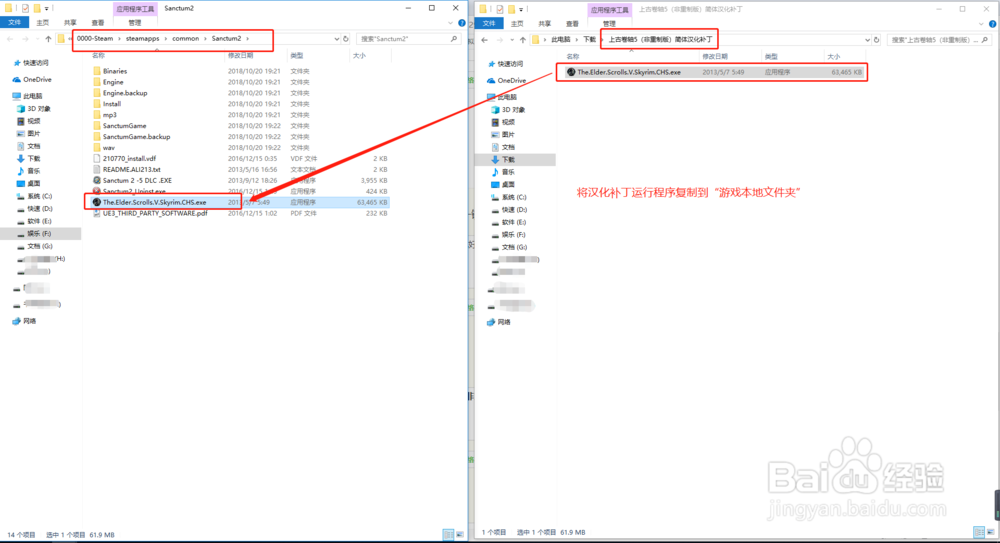Open OneDrive in 汉化补丁 window sidebar
The image size is (1000, 543).
511,81
